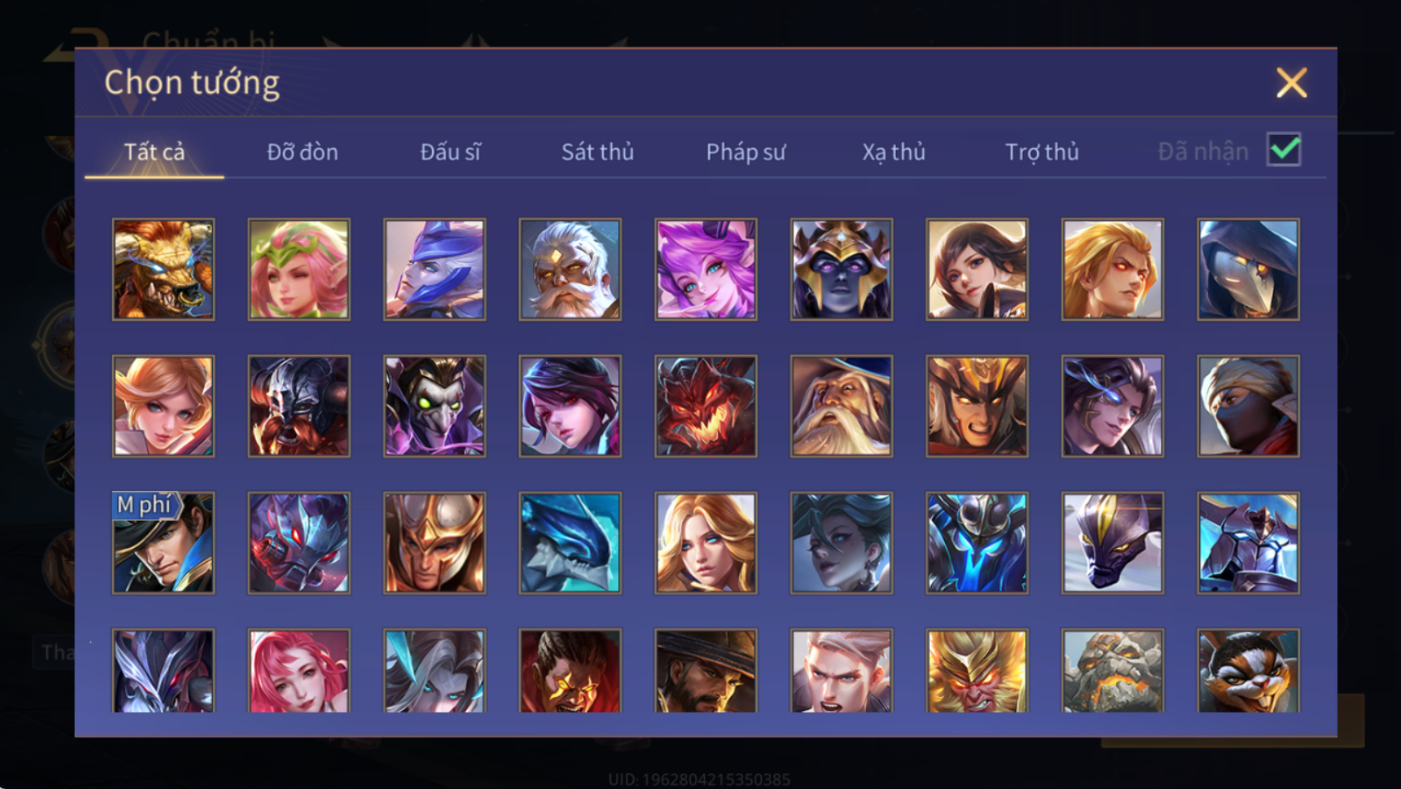Select the hooded plague-doctor mask hero

point(1248,269)
